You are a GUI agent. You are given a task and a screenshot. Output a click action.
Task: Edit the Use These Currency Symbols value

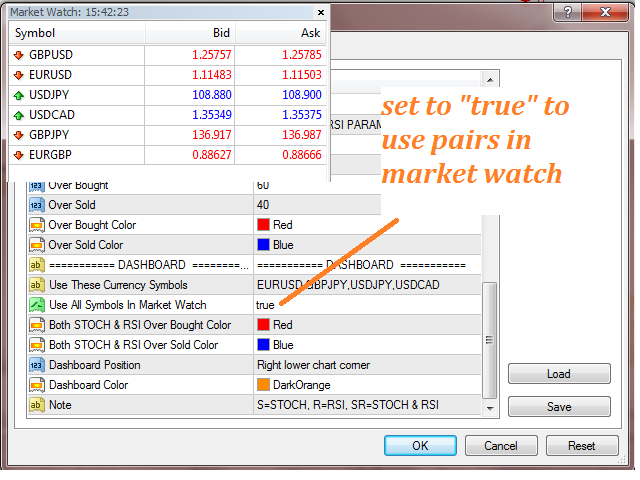point(367,285)
